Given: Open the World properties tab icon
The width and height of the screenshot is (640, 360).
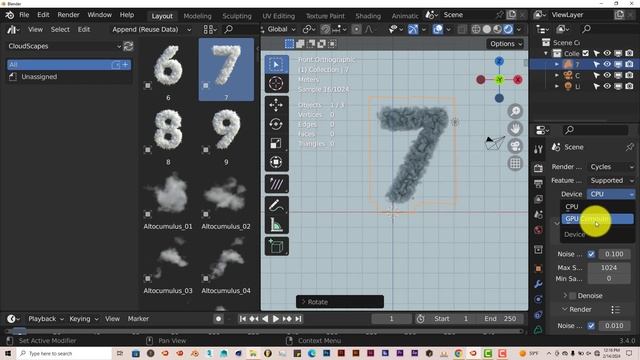Looking at the screenshot, I should click(538, 230).
